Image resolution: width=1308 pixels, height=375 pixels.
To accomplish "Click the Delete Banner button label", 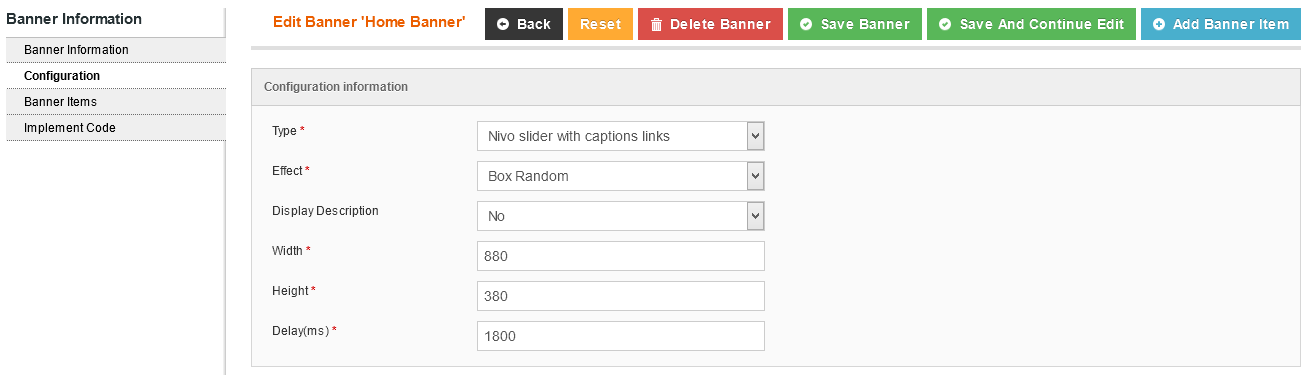I will click(x=720, y=24).
